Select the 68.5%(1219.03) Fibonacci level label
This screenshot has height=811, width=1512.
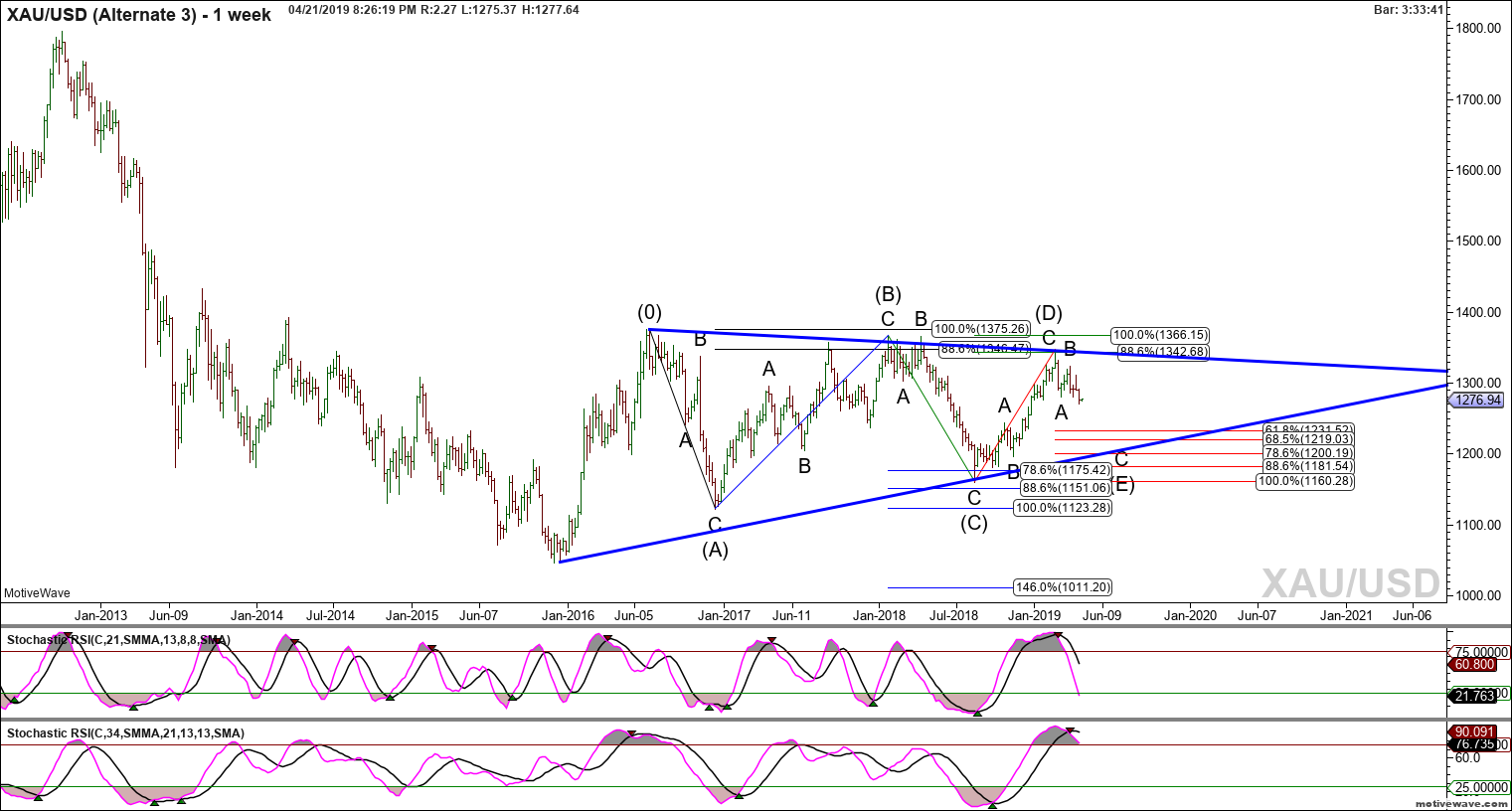[x=1308, y=439]
